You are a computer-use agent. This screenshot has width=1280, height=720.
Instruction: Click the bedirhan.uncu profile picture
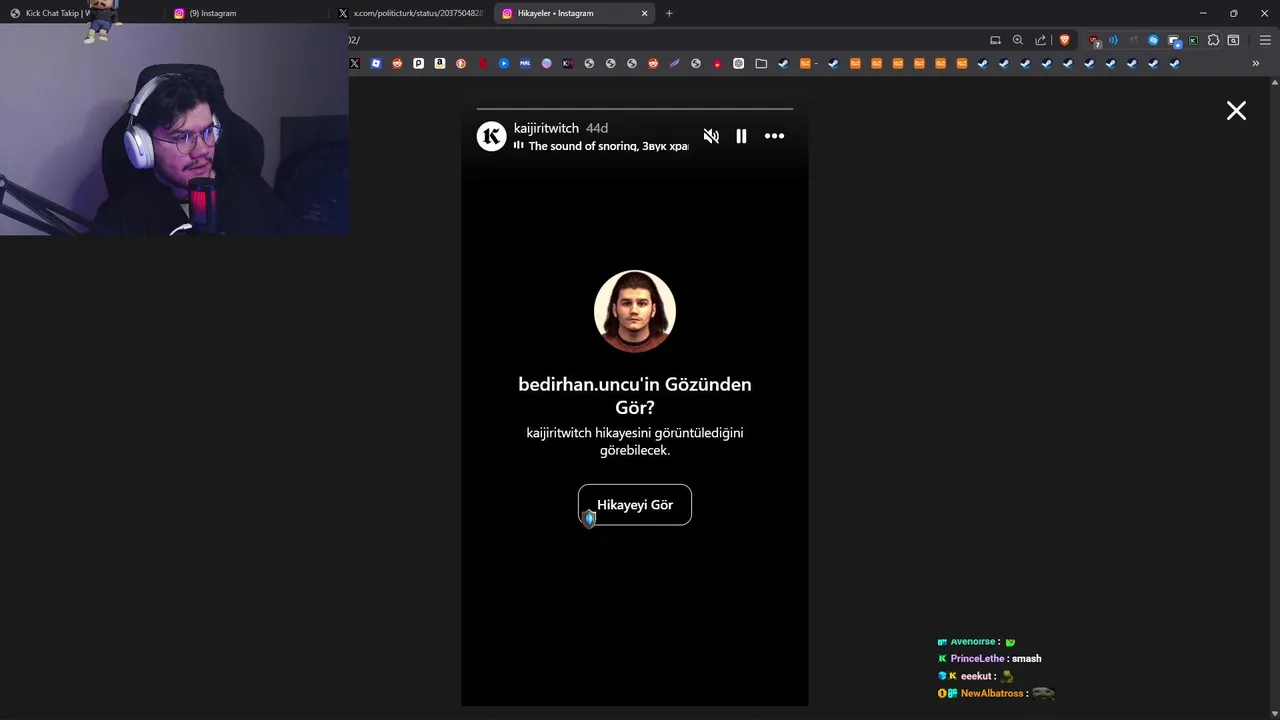pos(635,311)
